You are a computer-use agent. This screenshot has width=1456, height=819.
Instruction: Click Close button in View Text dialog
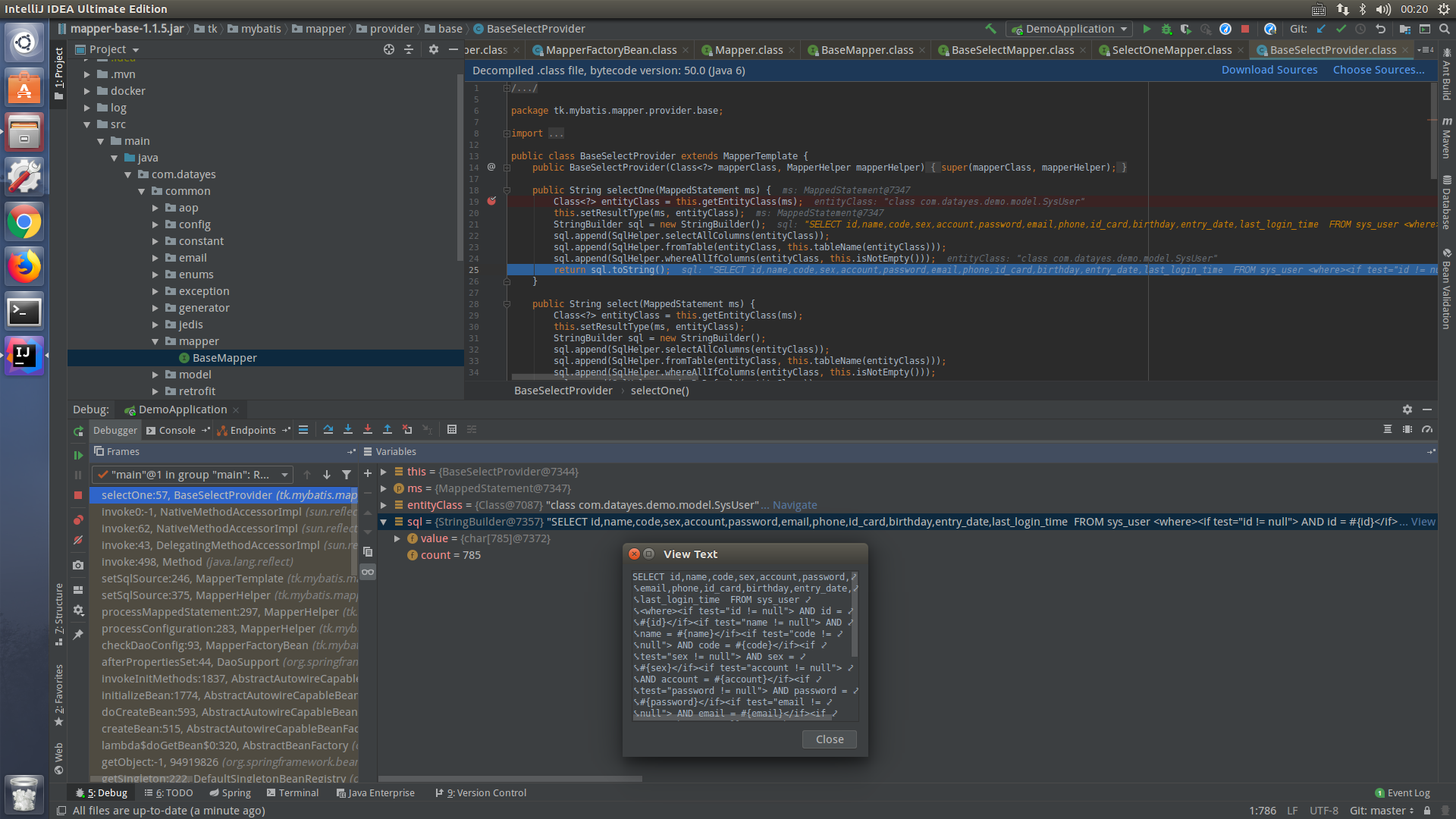tap(830, 739)
